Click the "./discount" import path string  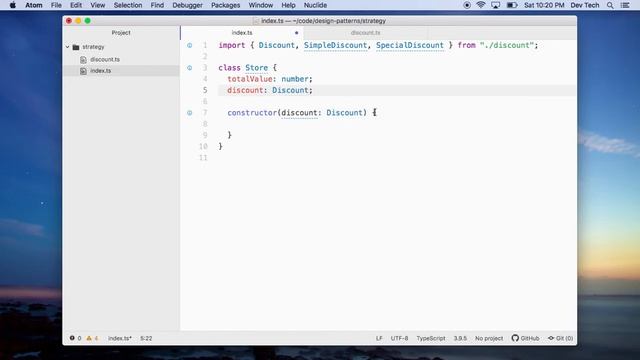point(507,45)
